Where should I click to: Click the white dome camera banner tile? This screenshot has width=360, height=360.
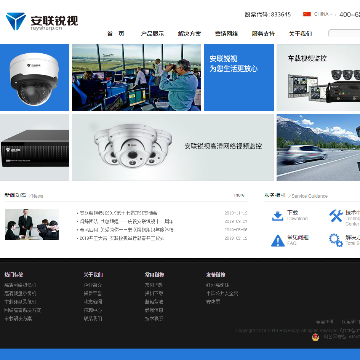[34, 77]
